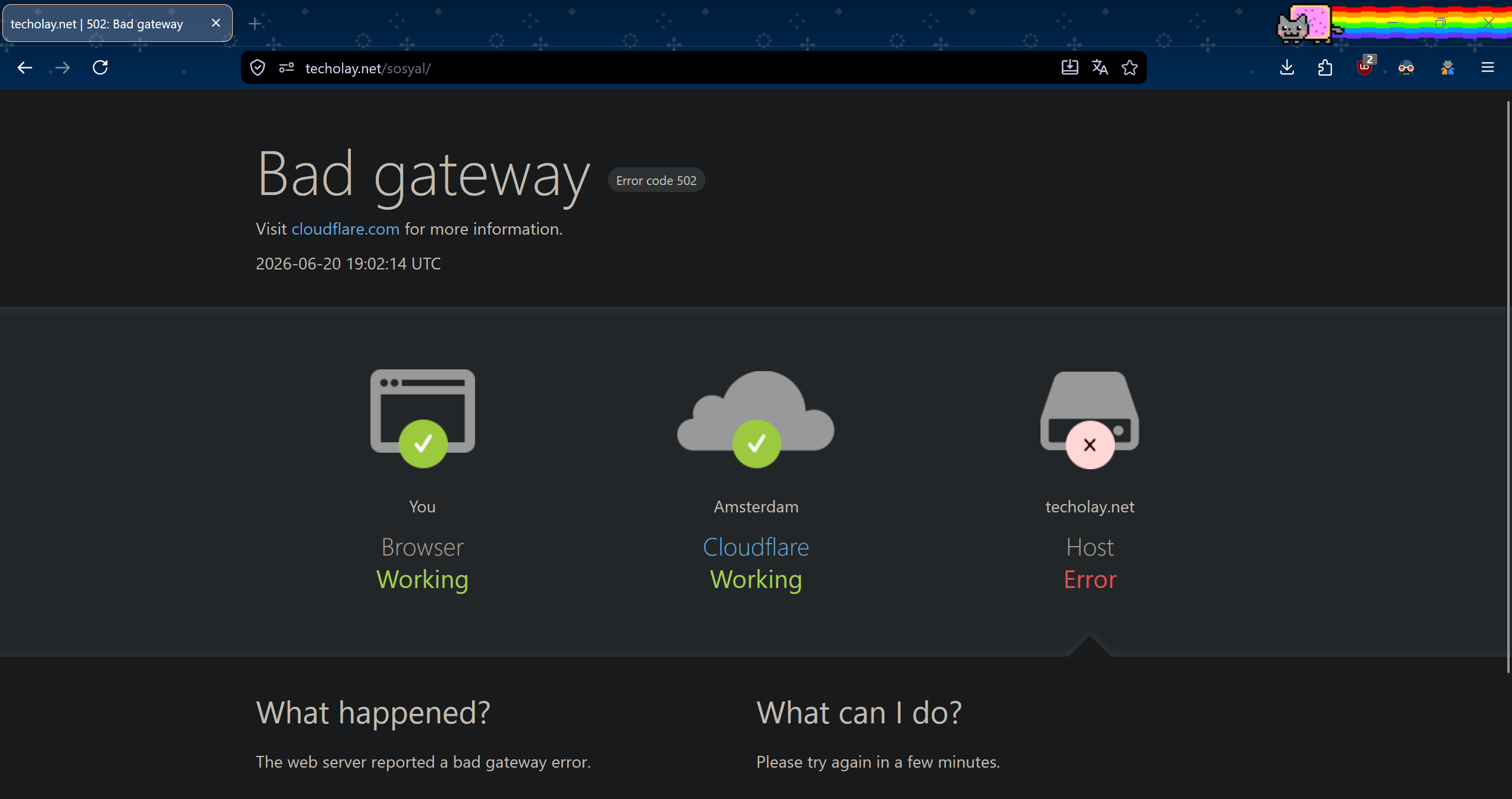Click the You label above Browser

[422, 507]
